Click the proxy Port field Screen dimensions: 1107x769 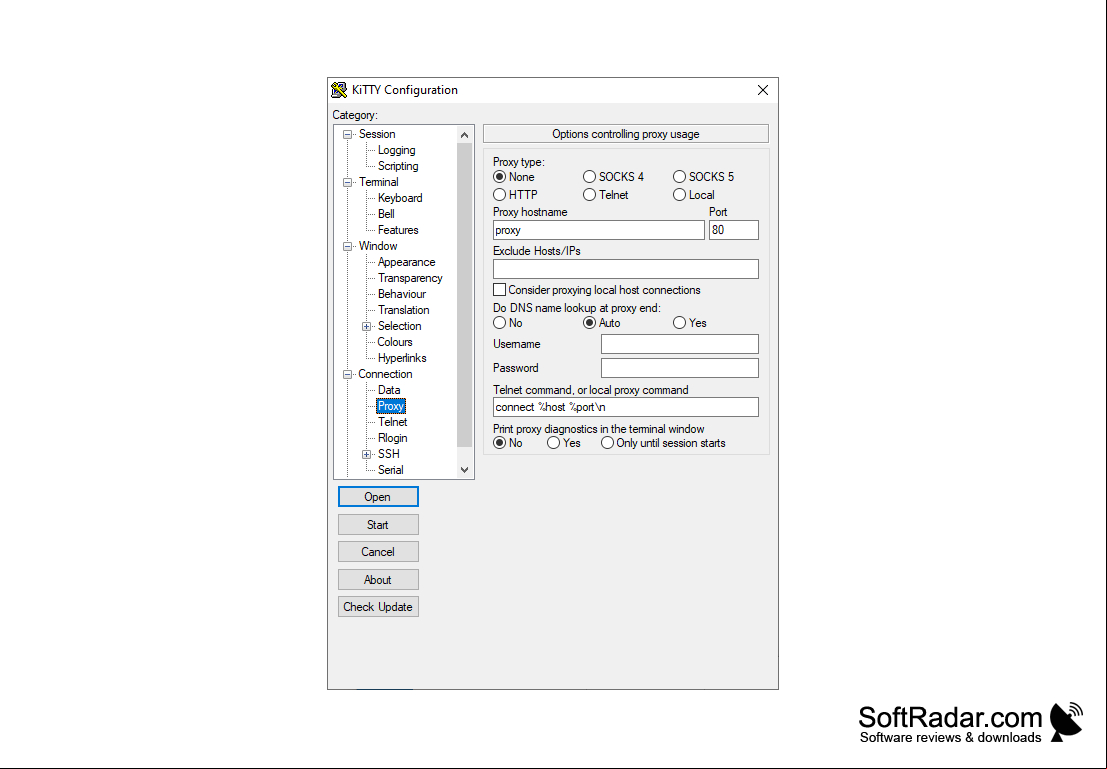pos(734,230)
